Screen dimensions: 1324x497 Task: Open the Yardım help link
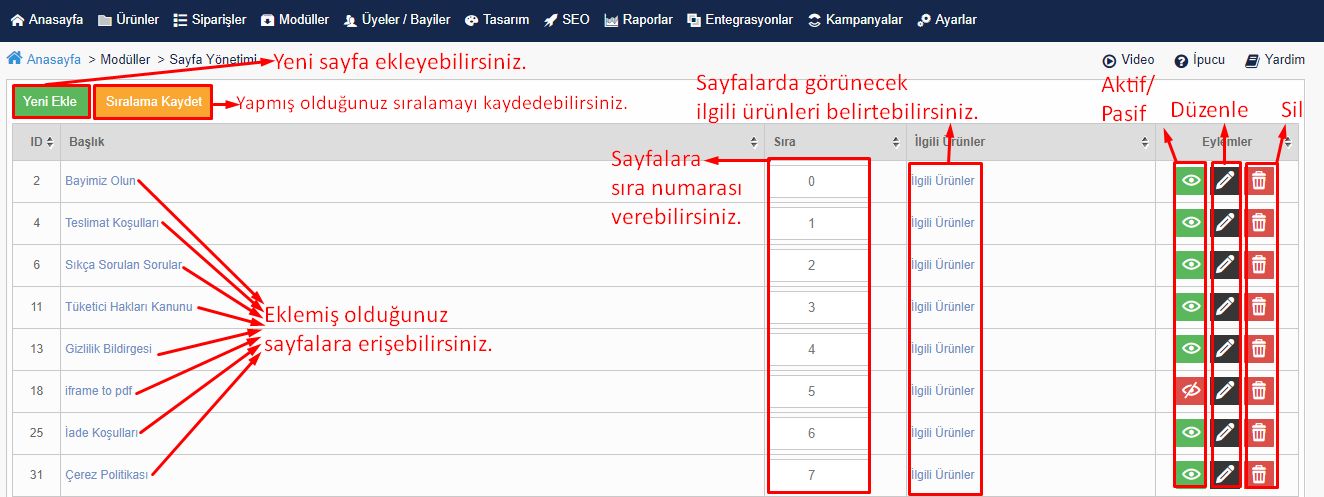click(1275, 60)
